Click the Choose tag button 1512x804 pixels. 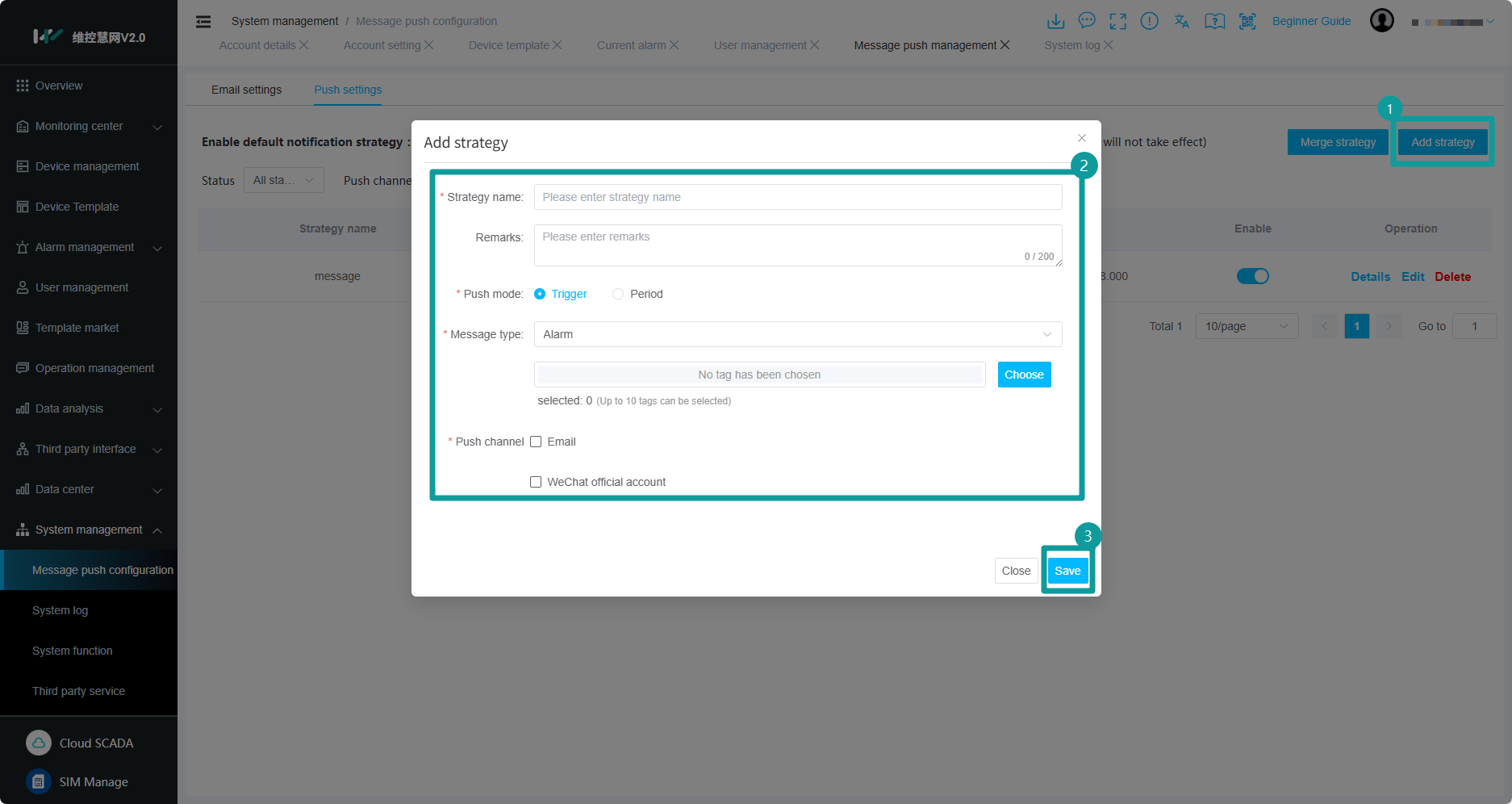click(x=1024, y=375)
